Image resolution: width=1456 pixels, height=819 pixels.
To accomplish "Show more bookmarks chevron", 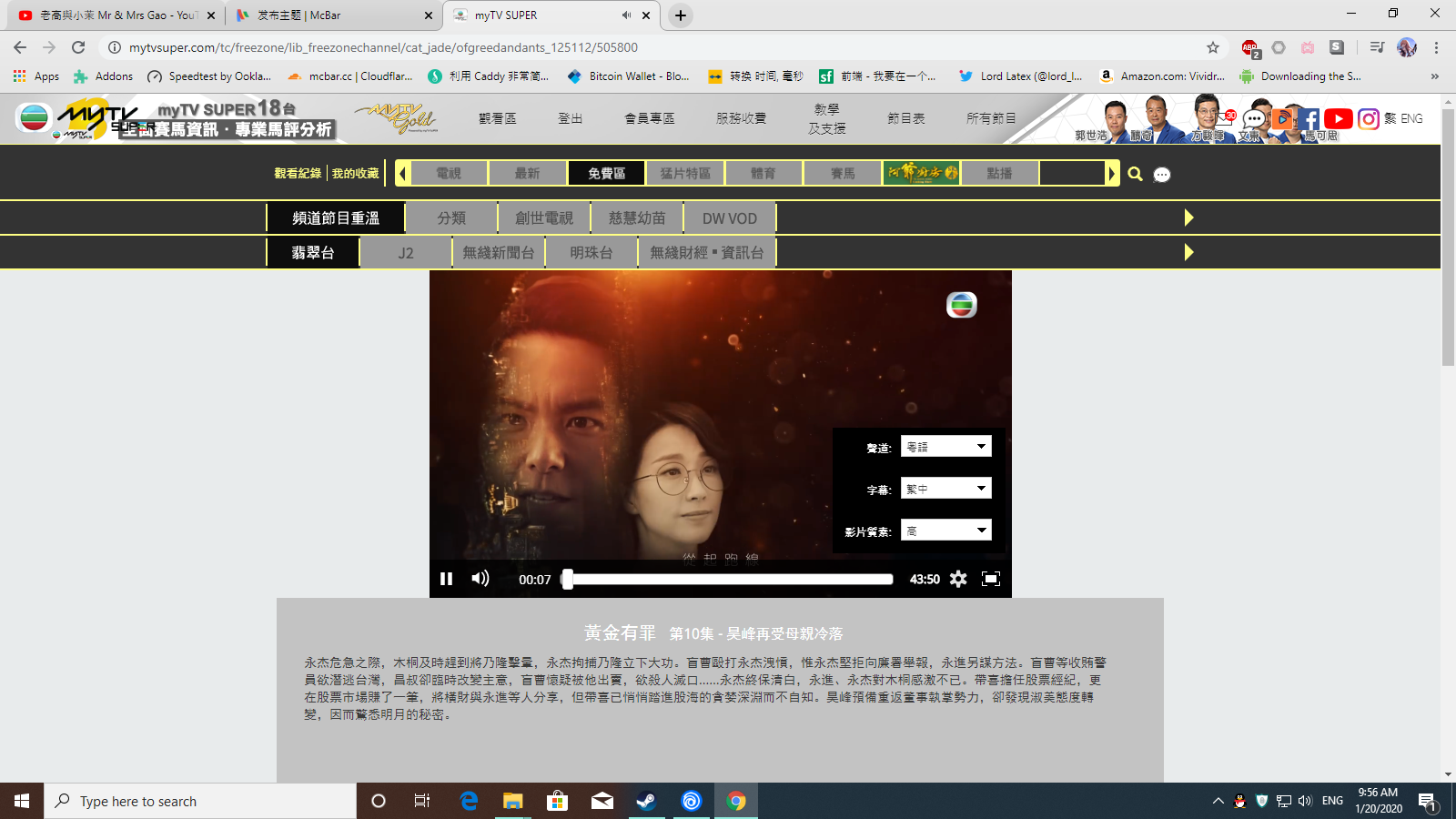I will click(1435, 76).
